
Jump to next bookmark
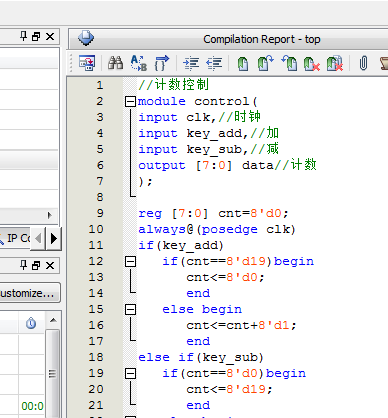266,63
